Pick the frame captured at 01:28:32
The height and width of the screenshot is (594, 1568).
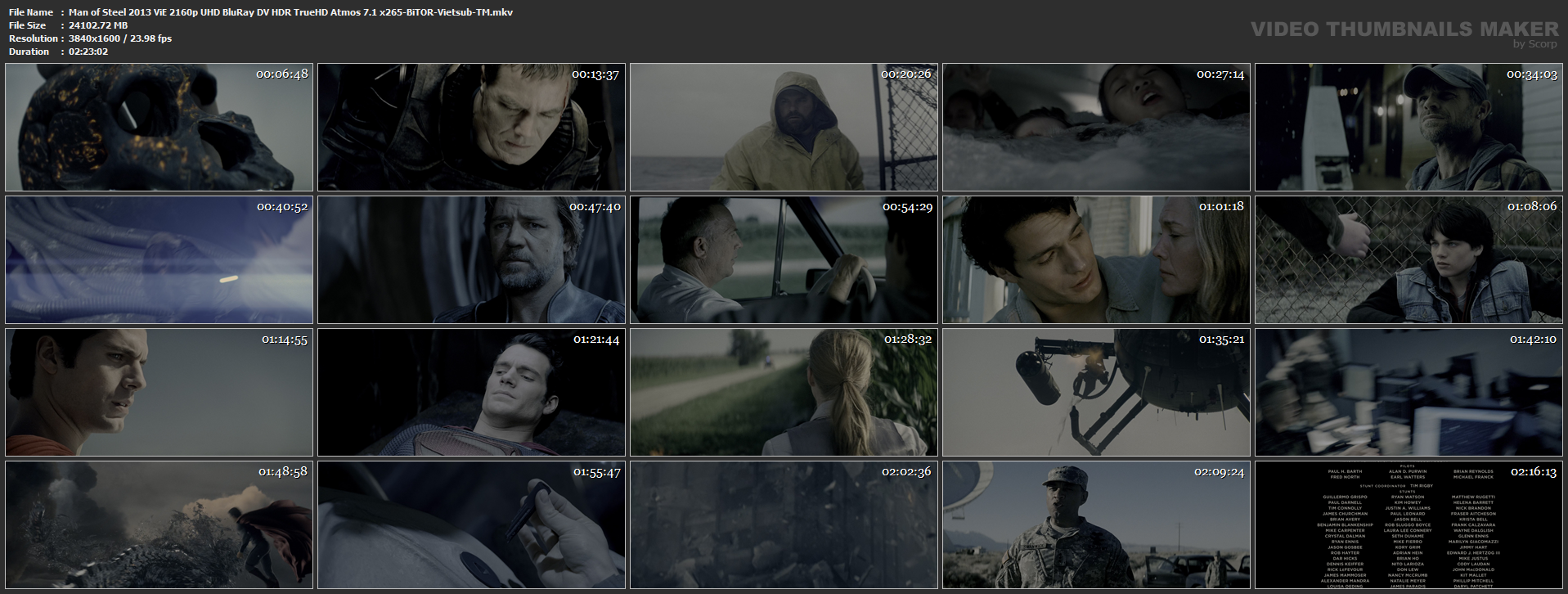784,393
